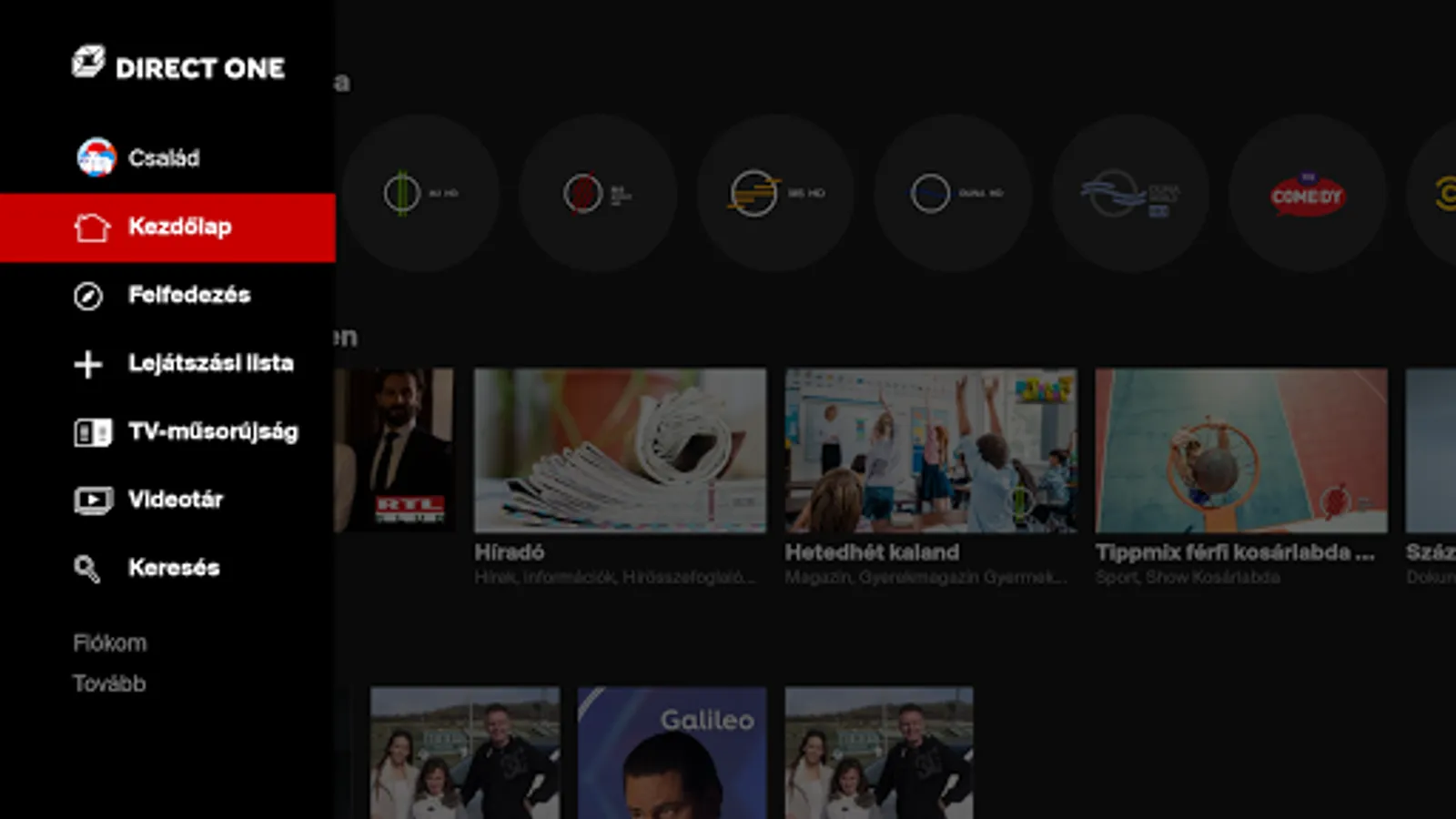Open the Híradó newspaper thumbnail
This screenshot has height=819, width=1456.
click(620, 450)
